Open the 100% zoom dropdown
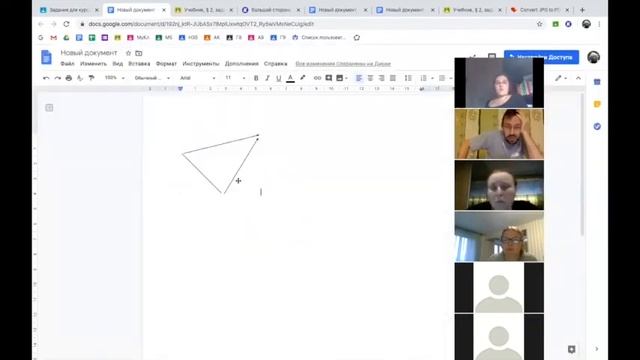This screenshot has height=360, width=640. 114,78
